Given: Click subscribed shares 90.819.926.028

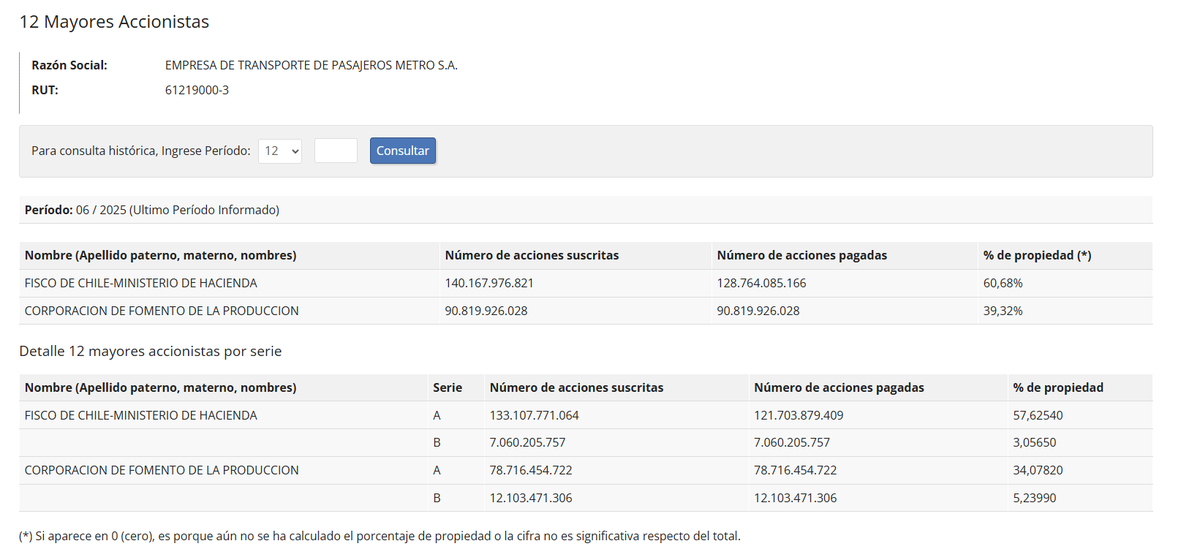Looking at the screenshot, I should tap(486, 311).
